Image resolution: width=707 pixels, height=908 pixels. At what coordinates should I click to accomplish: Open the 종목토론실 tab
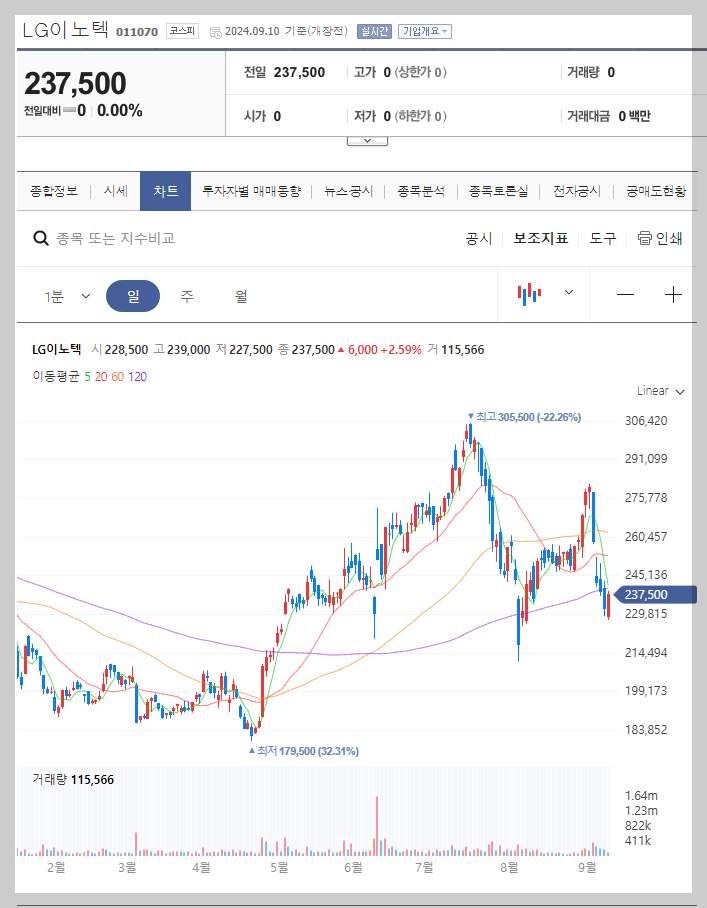click(x=499, y=191)
